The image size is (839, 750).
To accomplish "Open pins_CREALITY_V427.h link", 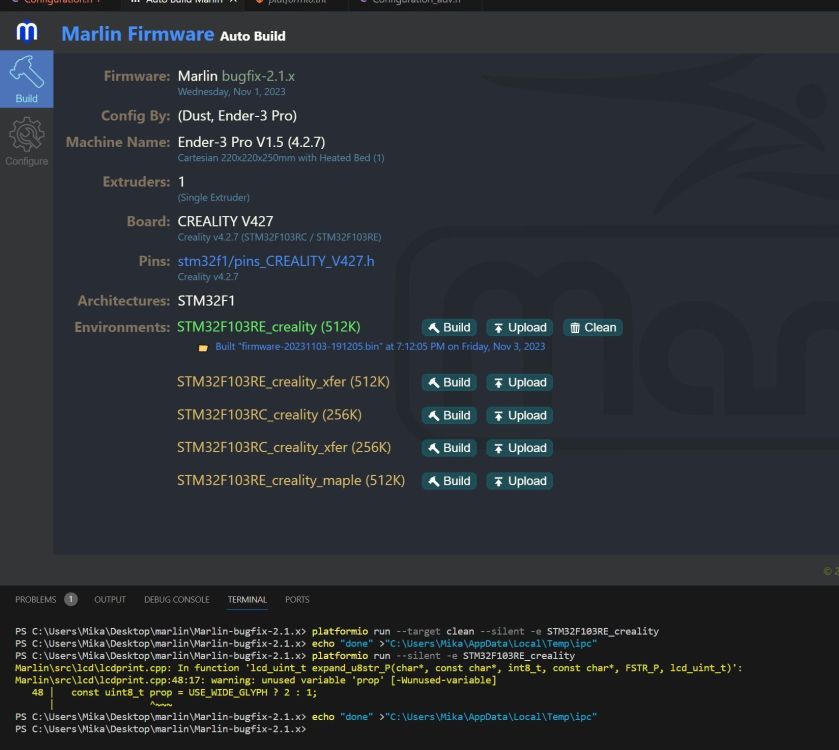I will coord(276,261).
